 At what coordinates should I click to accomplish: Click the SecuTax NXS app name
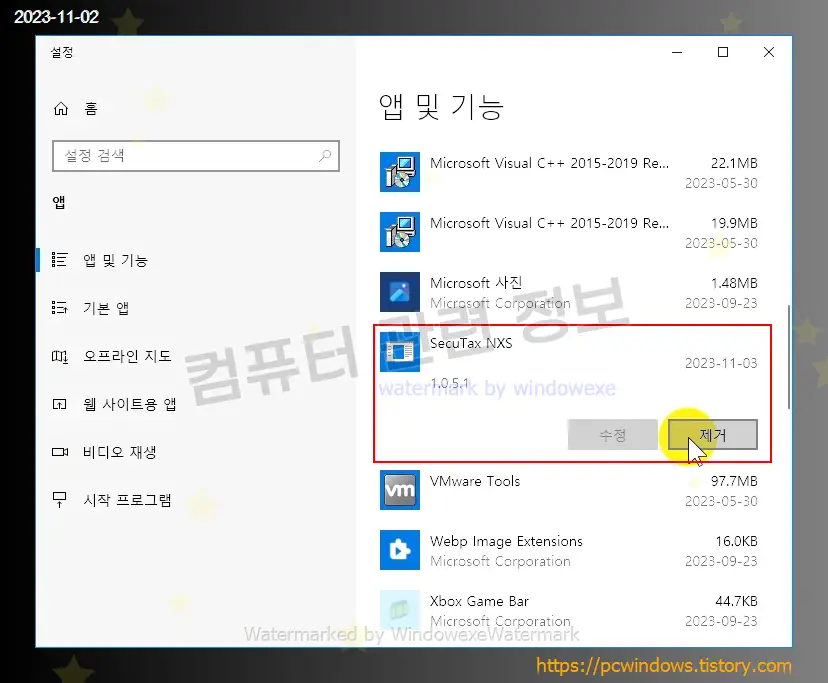point(471,343)
